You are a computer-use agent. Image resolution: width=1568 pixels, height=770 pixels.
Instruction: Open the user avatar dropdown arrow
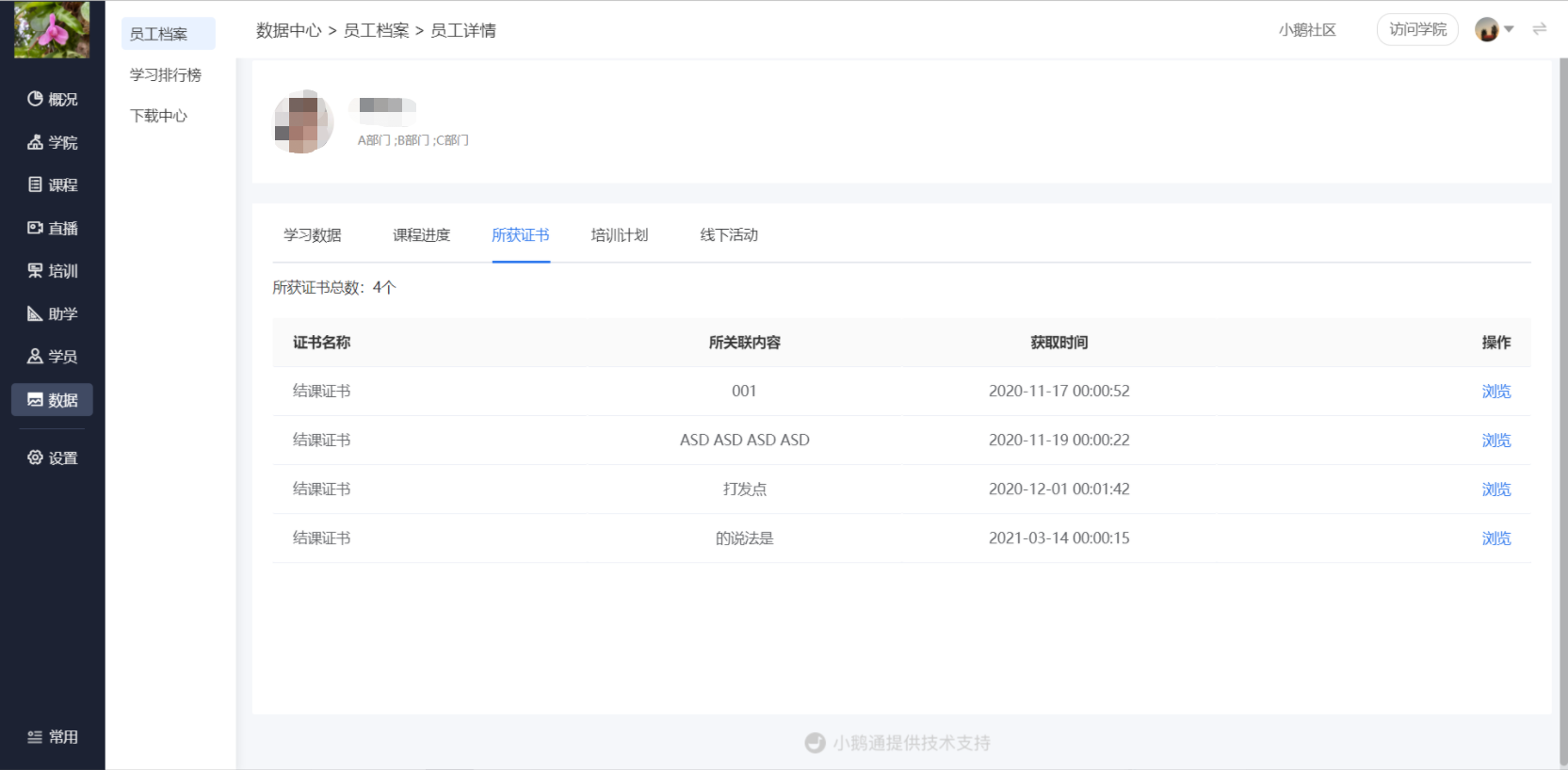click(x=1509, y=29)
